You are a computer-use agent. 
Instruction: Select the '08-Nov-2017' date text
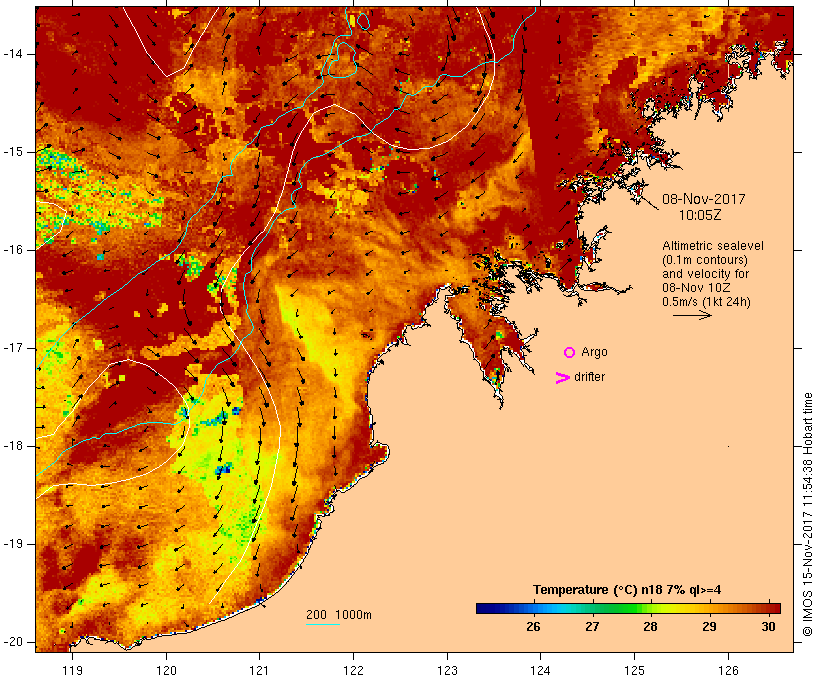703,199
